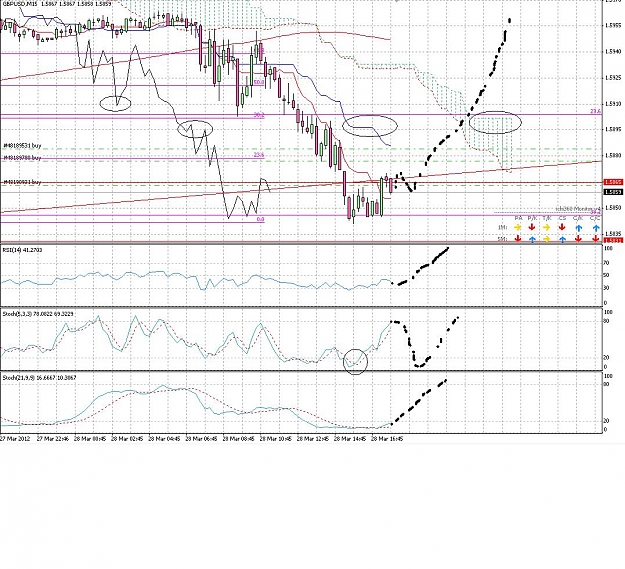
Task: Click the 1.5850 price axis value
Action: (x=613, y=208)
